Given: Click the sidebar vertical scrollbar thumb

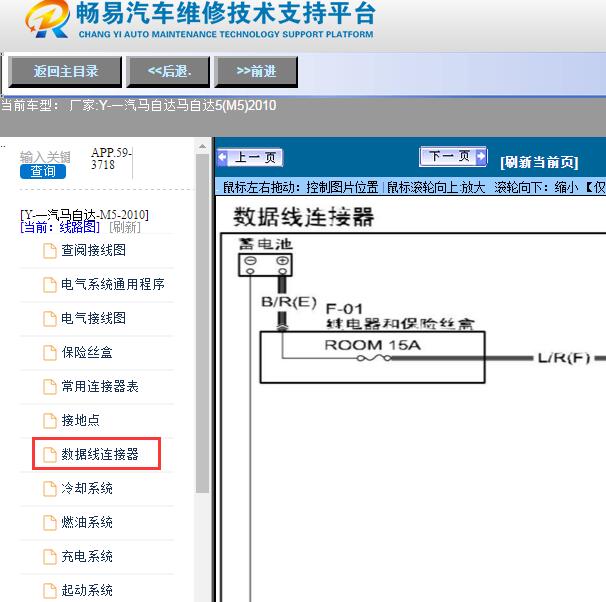Looking at the screenshot, I should coord(202,323).
